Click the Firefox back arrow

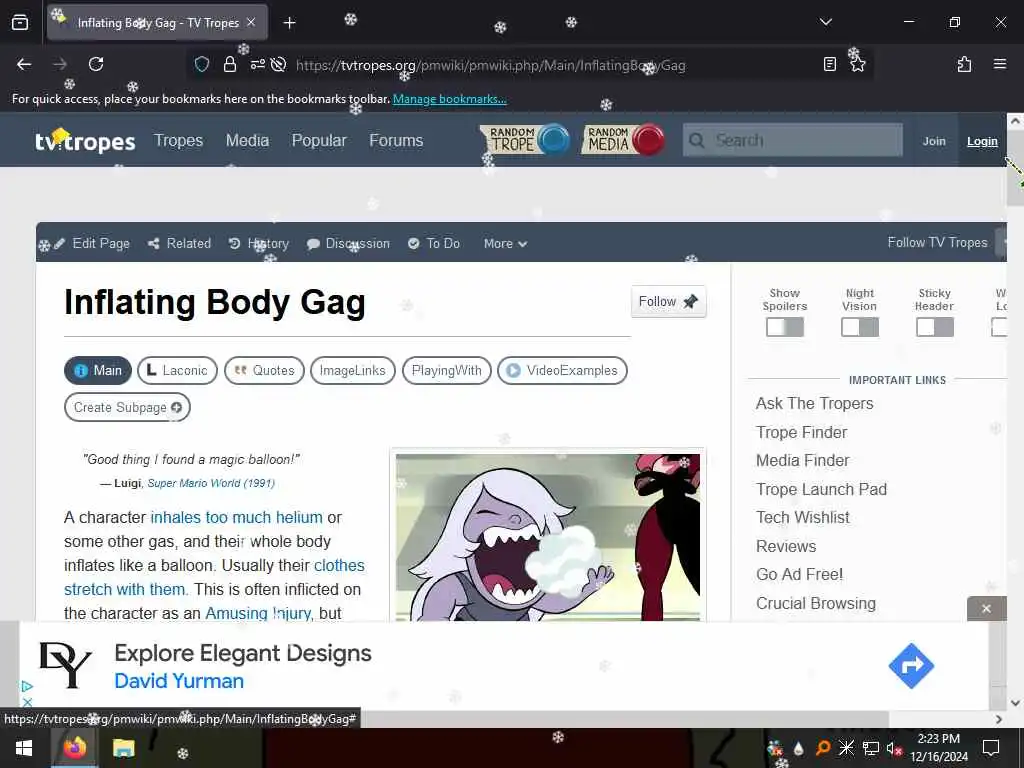coord(24,64)
